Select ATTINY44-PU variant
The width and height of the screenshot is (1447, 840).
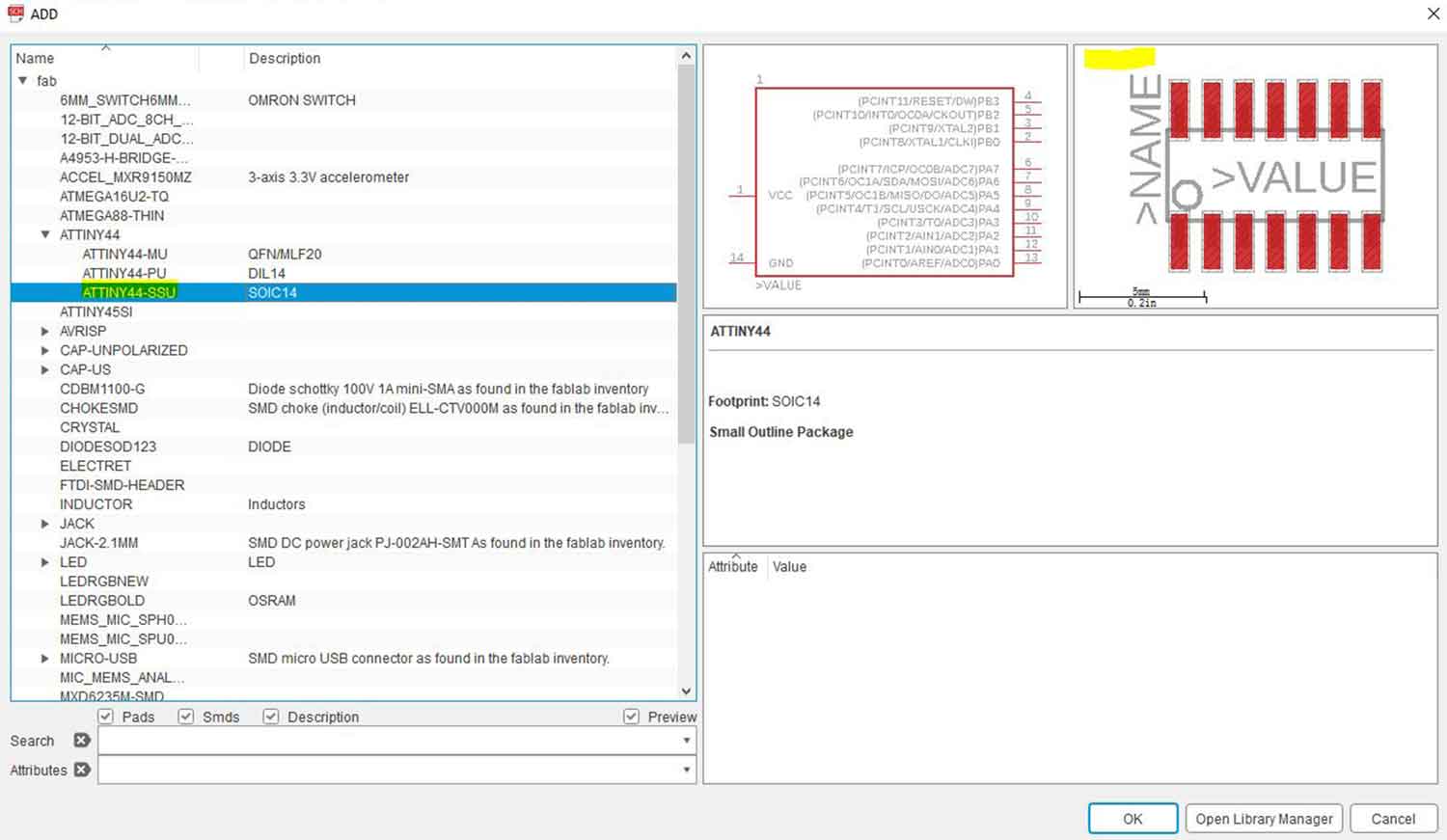[x=123, y=273]
